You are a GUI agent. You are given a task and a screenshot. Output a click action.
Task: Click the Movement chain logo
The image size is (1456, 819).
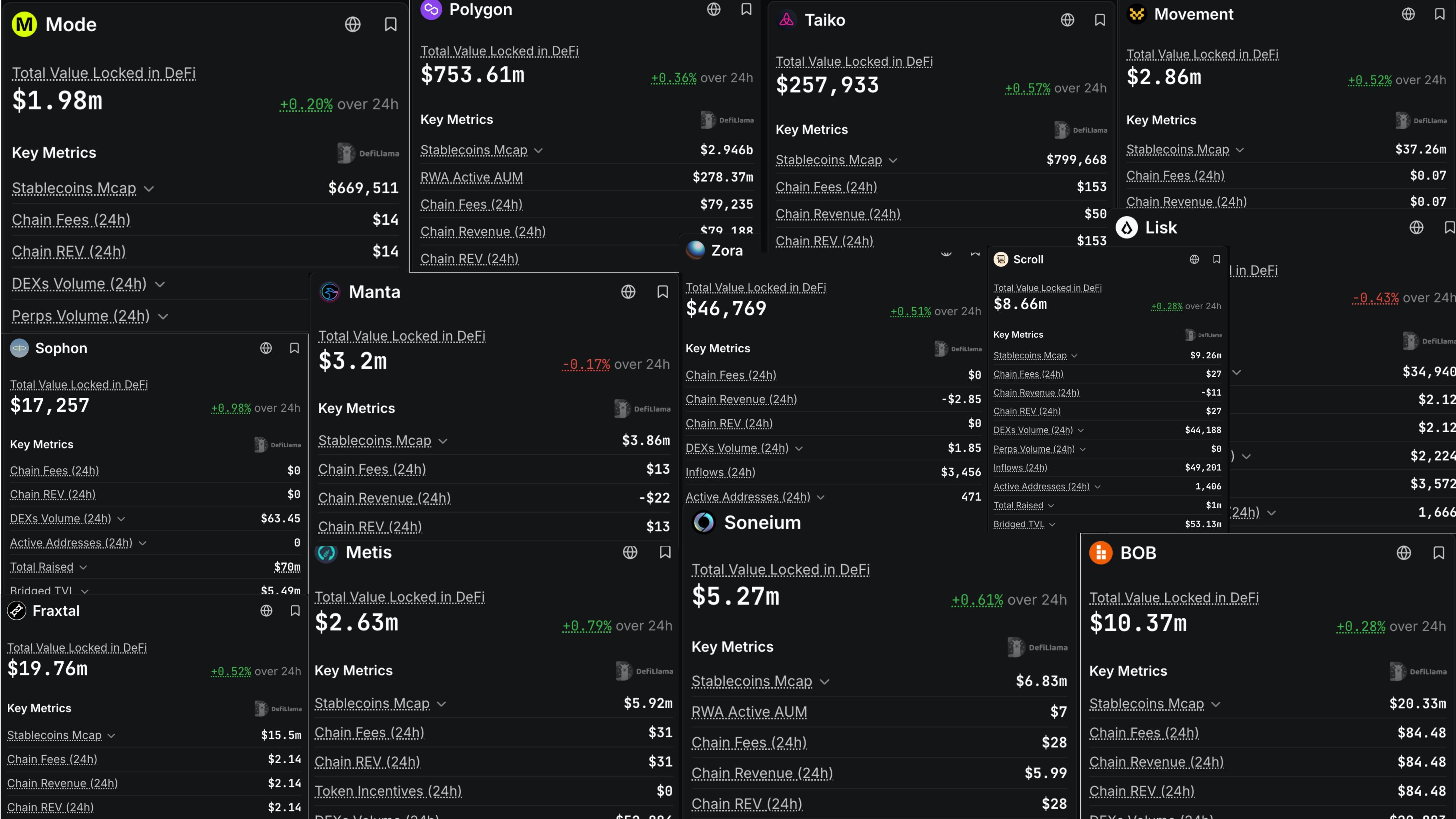click(1137, 14)
